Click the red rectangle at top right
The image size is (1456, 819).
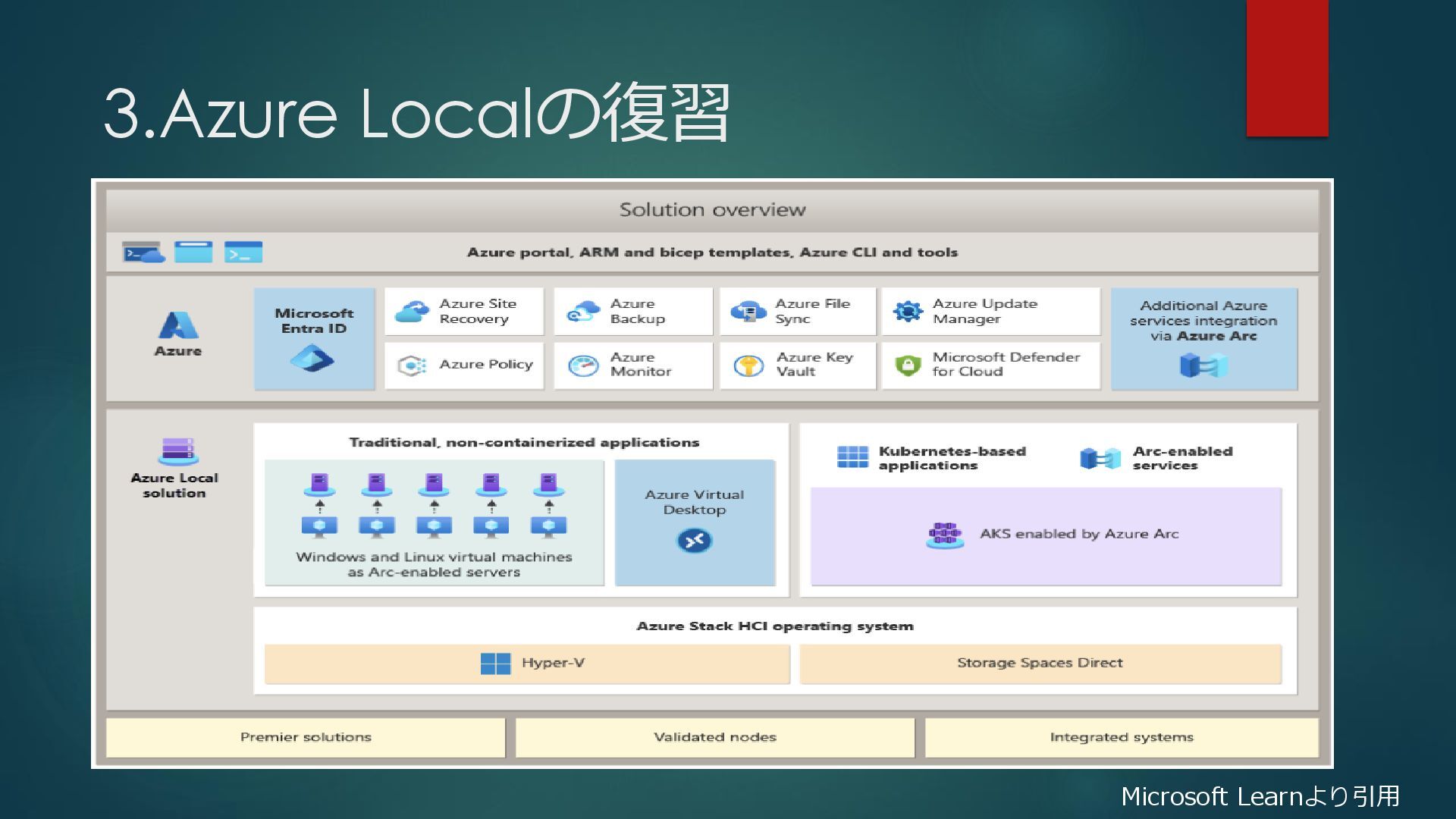(1287, 68)
